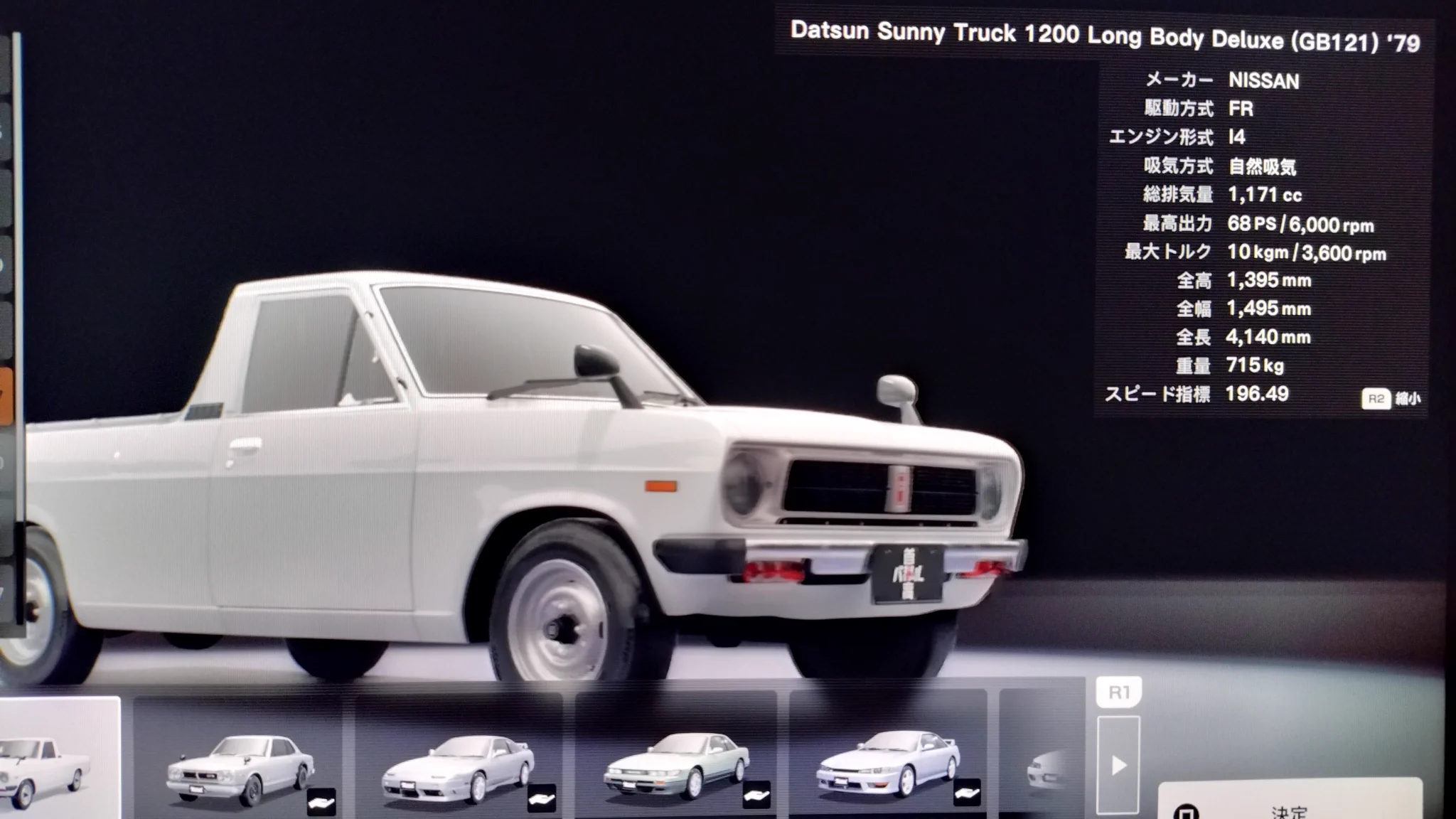1456x819 pixels.
Task: Click the メーカー label
Action: (x=1179, y=80)
